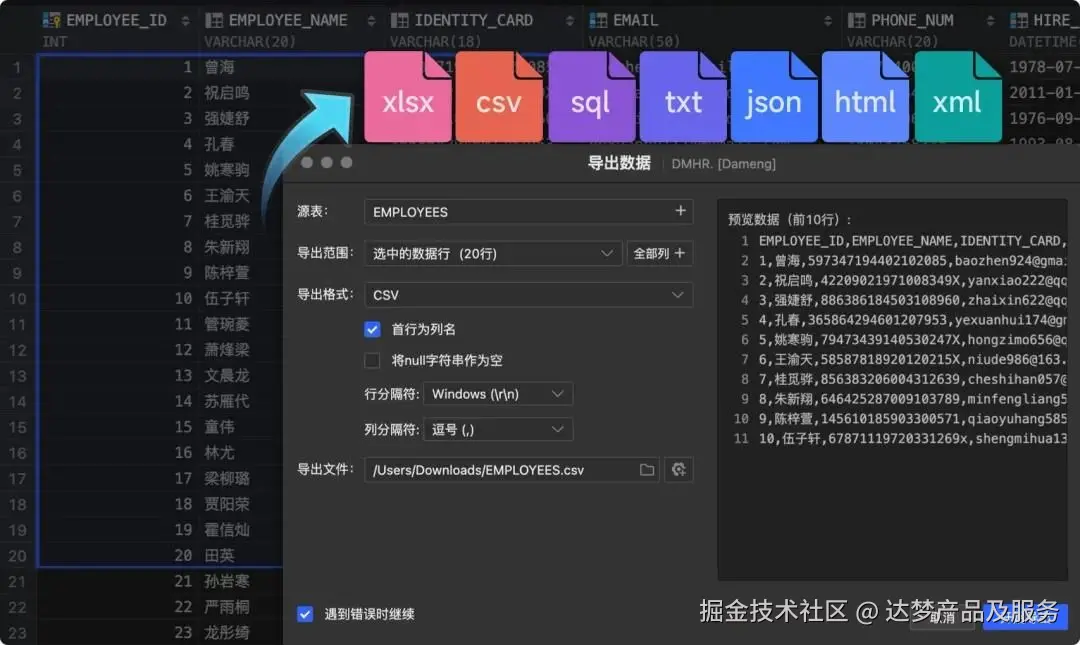1080x645 pixels.
Task: Select the name cell 伍子轩
Action: [x=227, y=298]
